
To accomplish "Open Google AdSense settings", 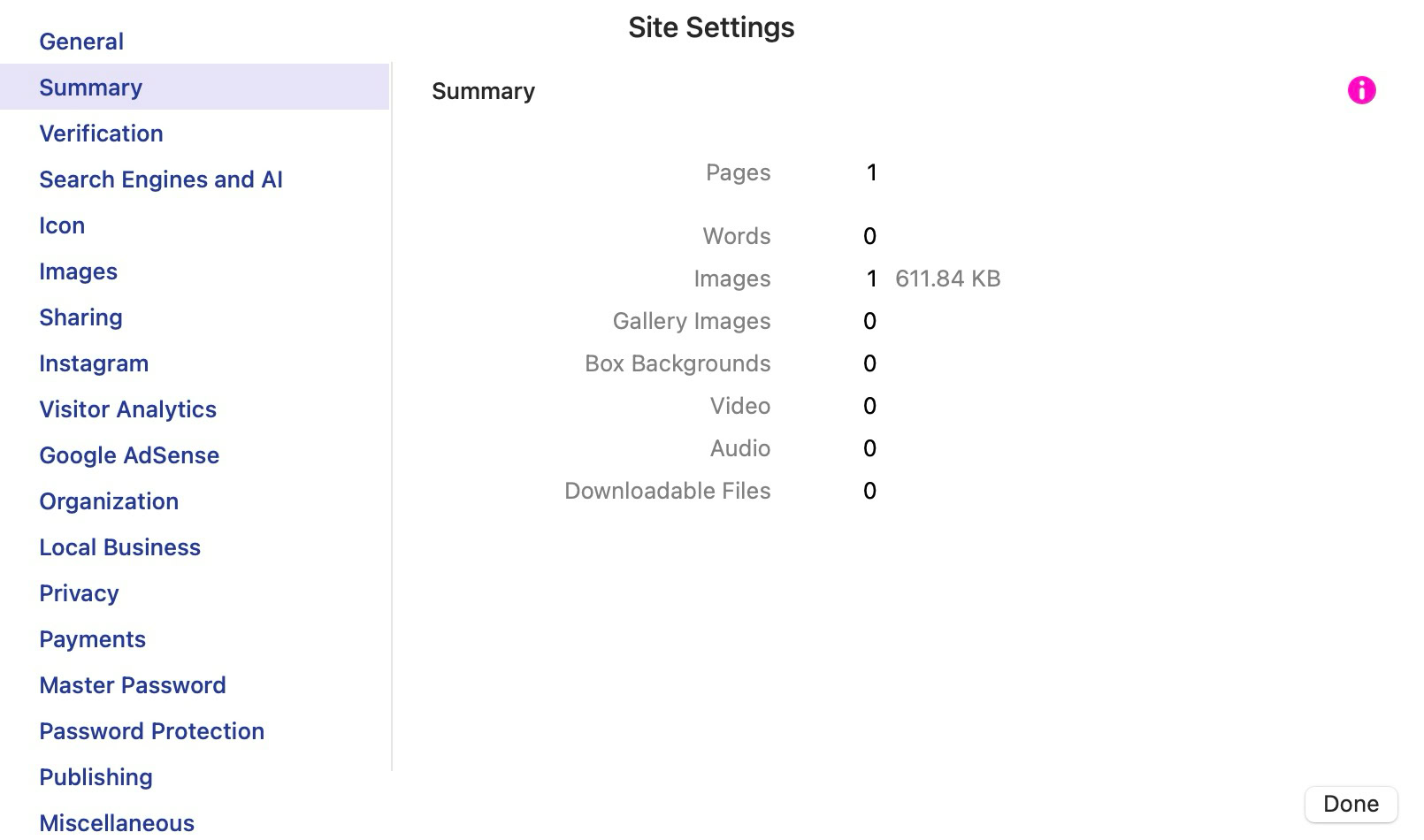I will click(x=129, y=455).
